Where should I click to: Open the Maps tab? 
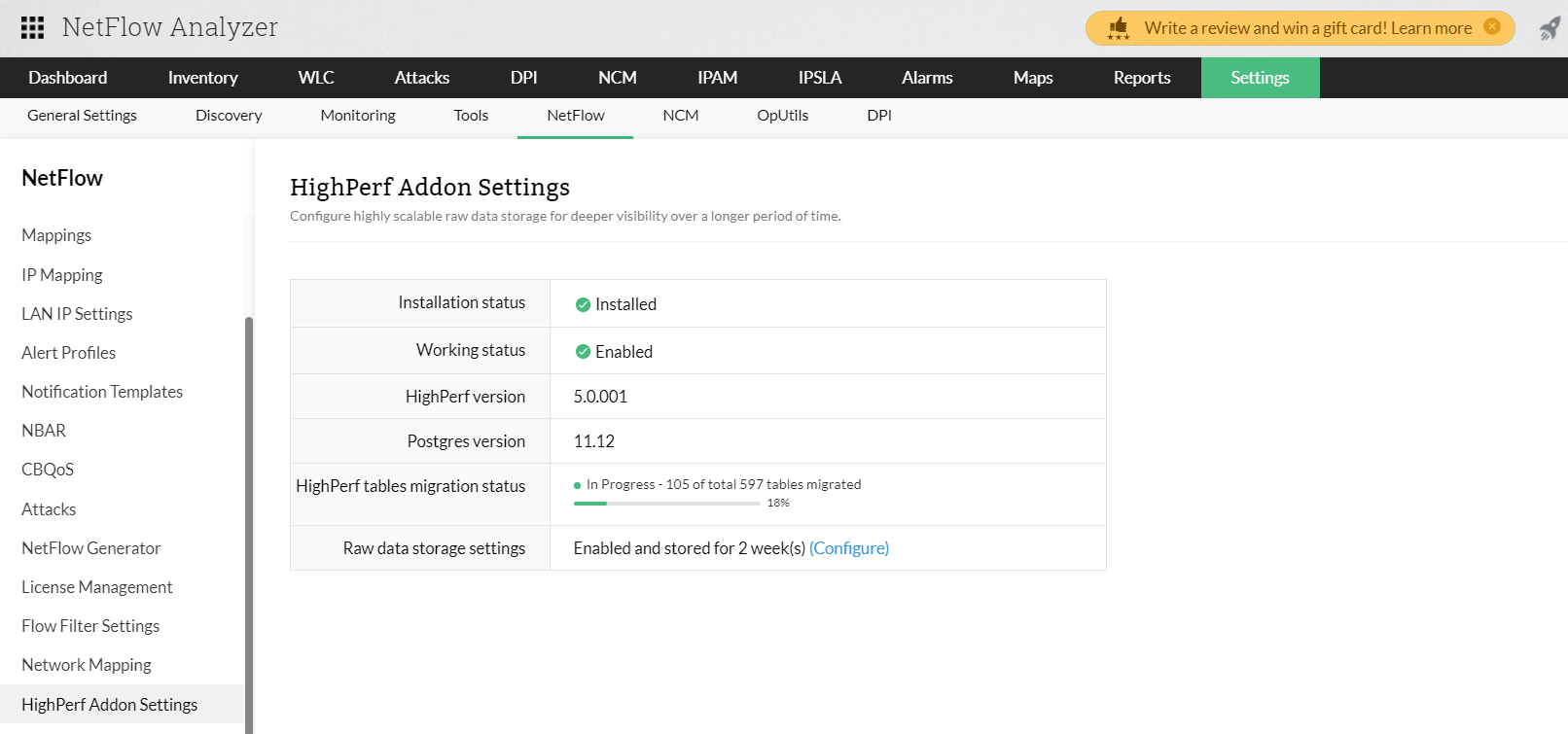[x=1033, y=78]
